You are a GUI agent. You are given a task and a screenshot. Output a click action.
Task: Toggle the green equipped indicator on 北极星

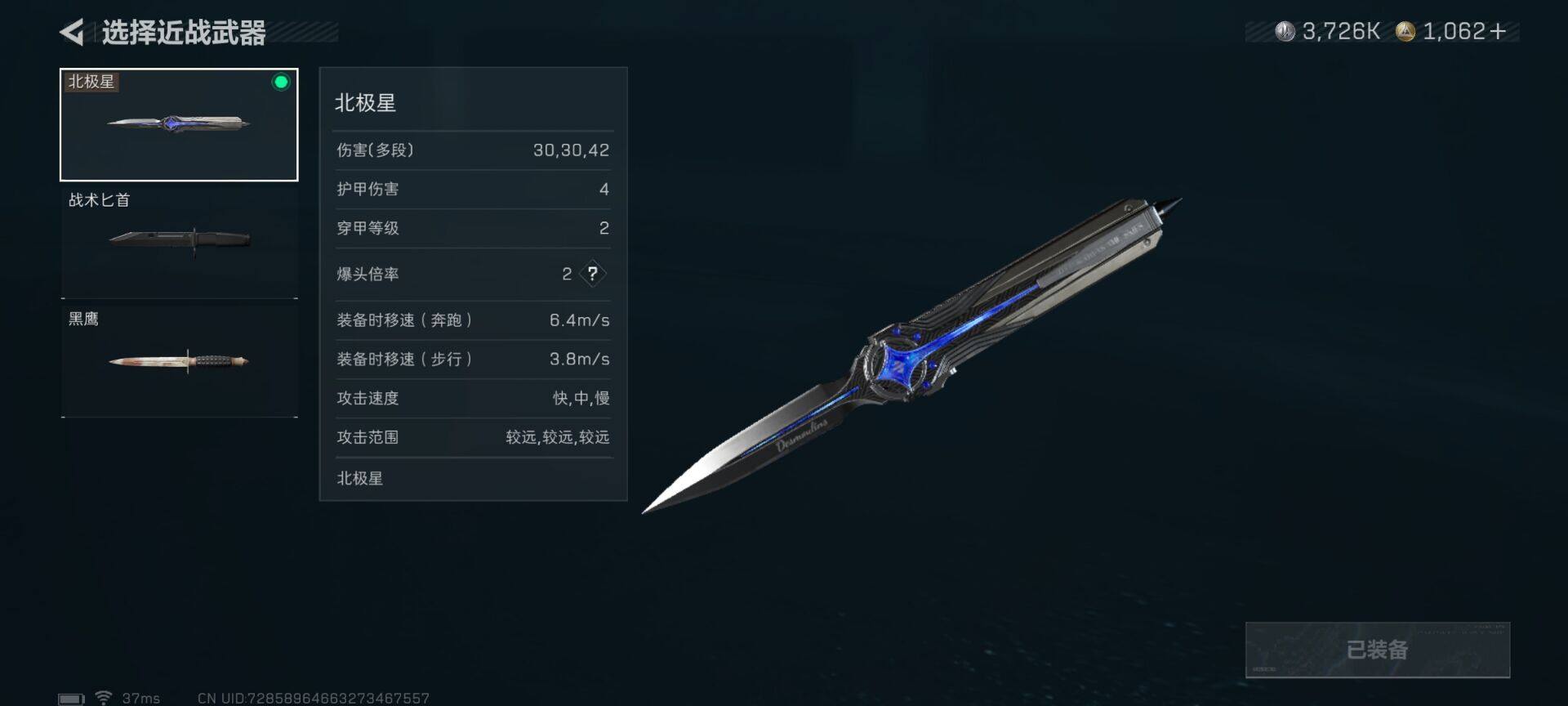point(281,82)
